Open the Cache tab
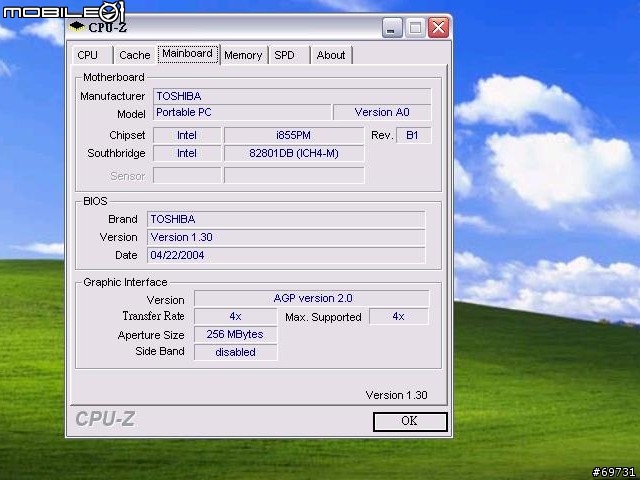 pos(135,55)
